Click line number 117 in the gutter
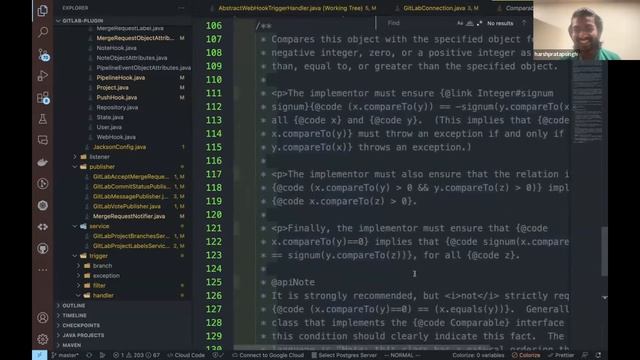 tap(214, 174)
